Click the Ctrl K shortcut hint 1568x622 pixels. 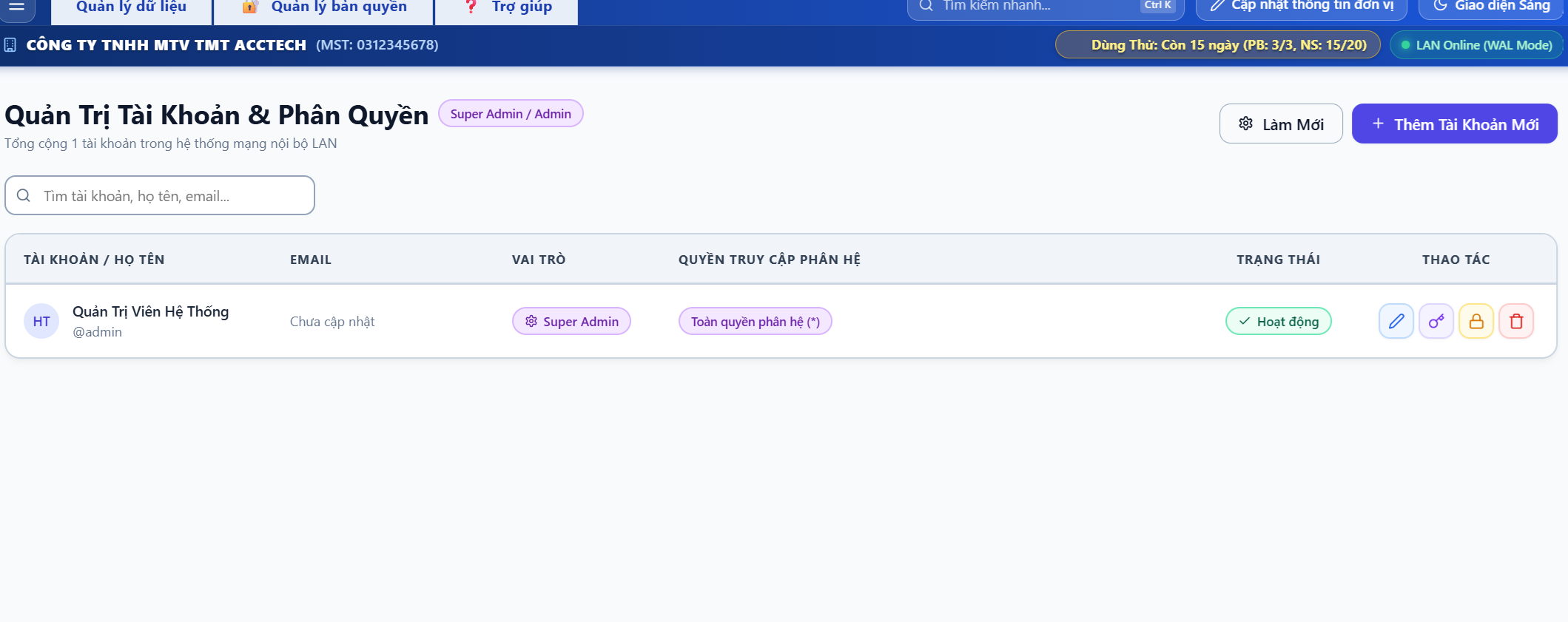click(1158, 5)
